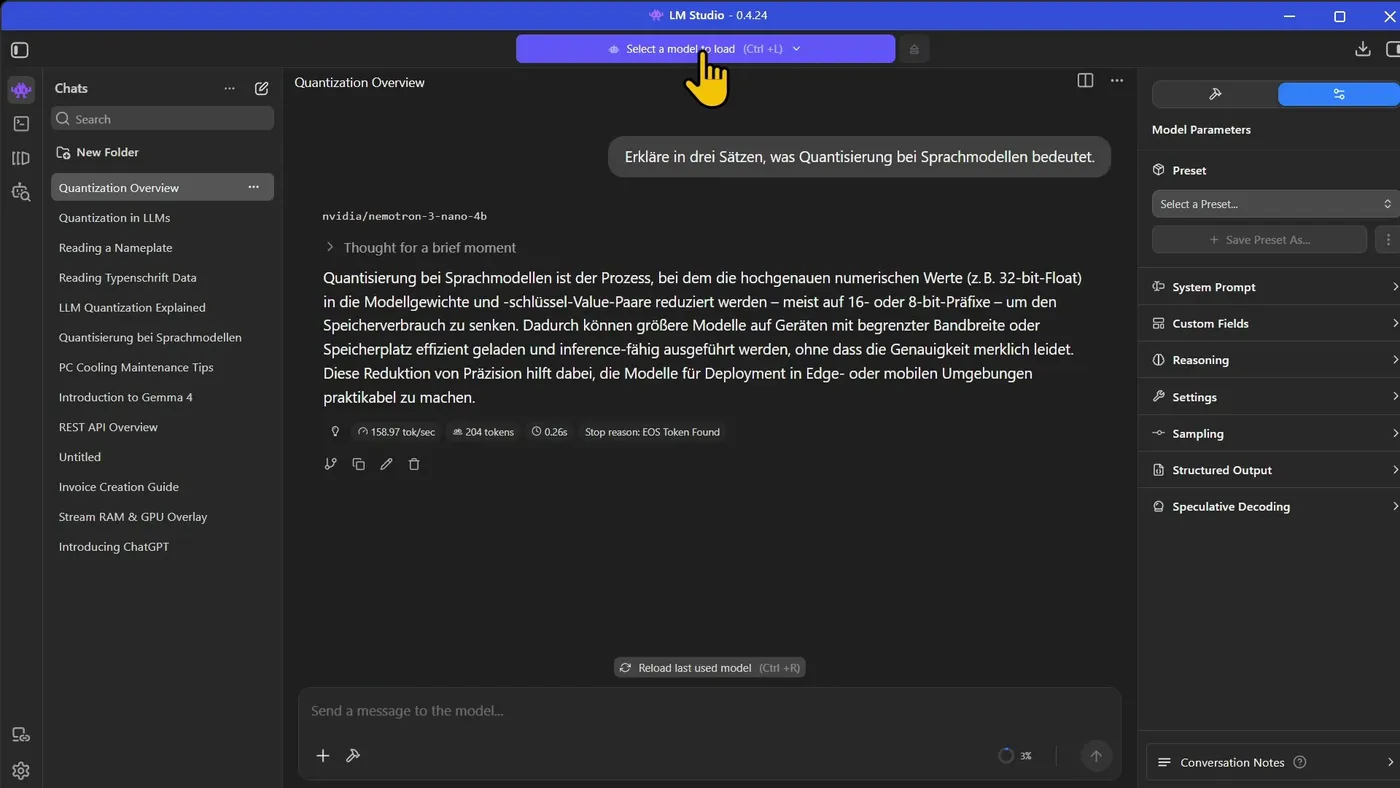Create a New Folder in Chats
Image resolution: width=1400 pixels, height=788 pixels.
pyautogui.click(x=98, y=153)
